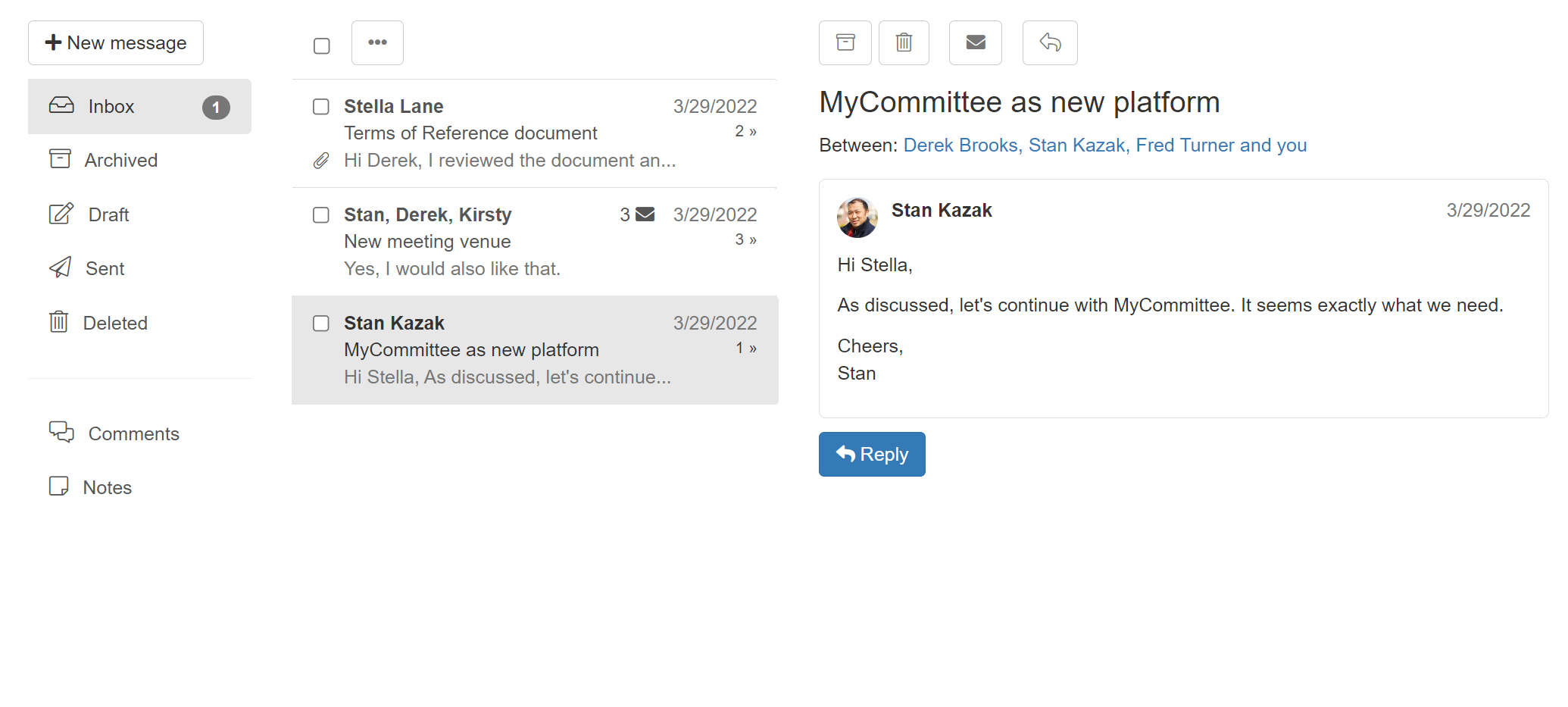1568x707 pixels.
Task: Click the Deleted trash icon in sidebar
Action: (58, 322)
